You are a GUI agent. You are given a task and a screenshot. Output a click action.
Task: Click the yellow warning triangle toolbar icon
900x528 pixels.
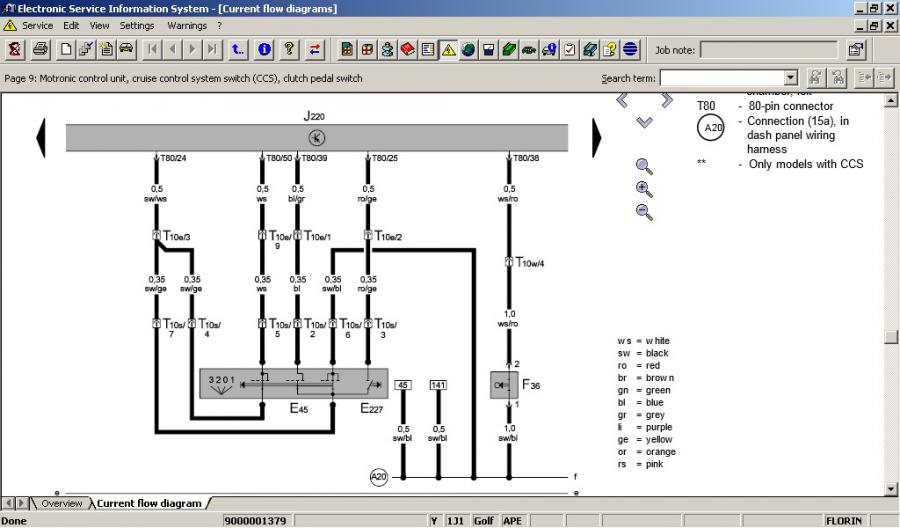pos(449,49)
